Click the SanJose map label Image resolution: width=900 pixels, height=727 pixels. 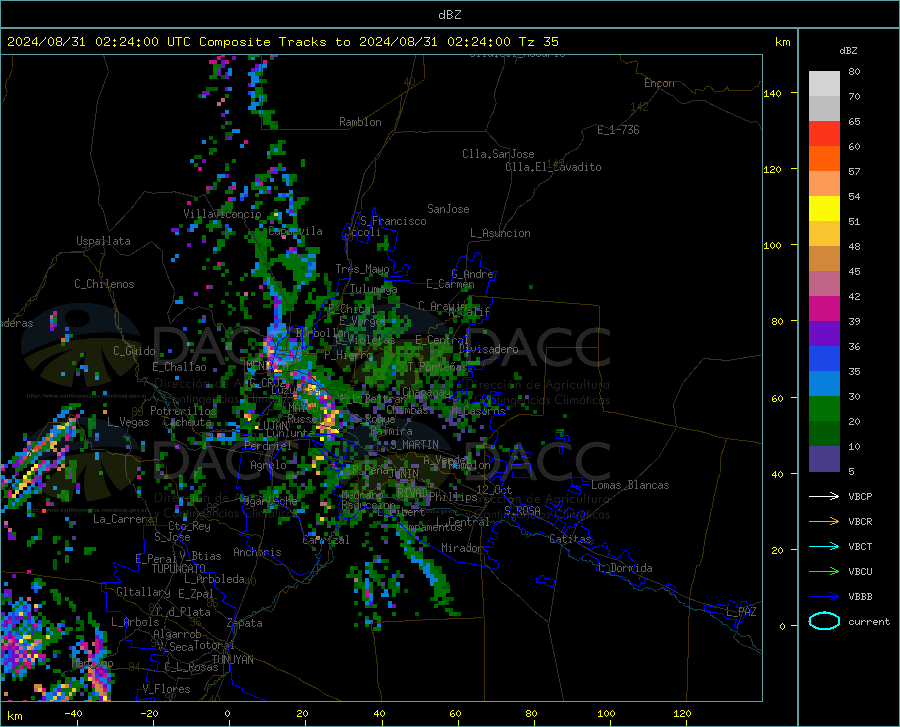coord(448,209)
